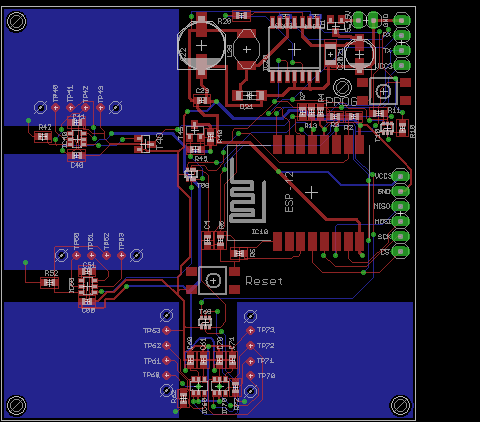The height and width of the screenshot is (422, 480).
Task: Select resistor R45 footprint
Action: click(196, 149)
